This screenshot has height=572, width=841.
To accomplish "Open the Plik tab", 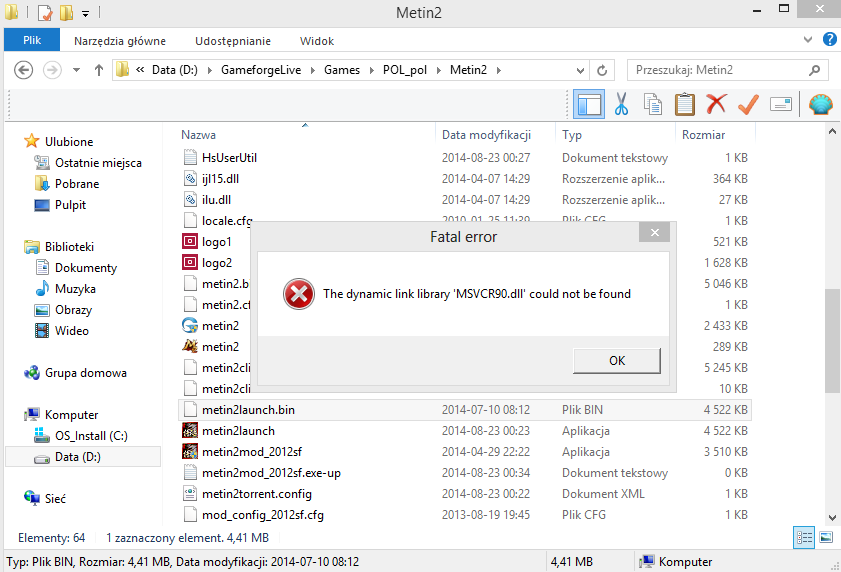I will (x=32, y=40).
